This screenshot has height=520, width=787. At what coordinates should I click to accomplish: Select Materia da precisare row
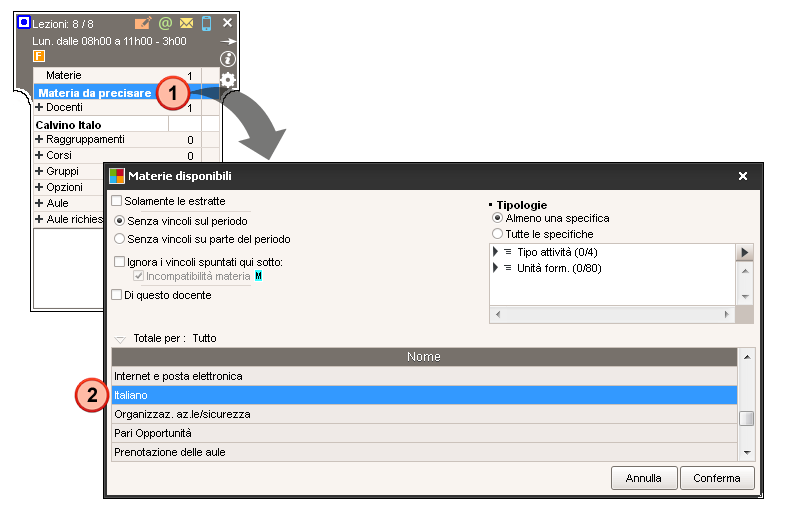[126, 93]
